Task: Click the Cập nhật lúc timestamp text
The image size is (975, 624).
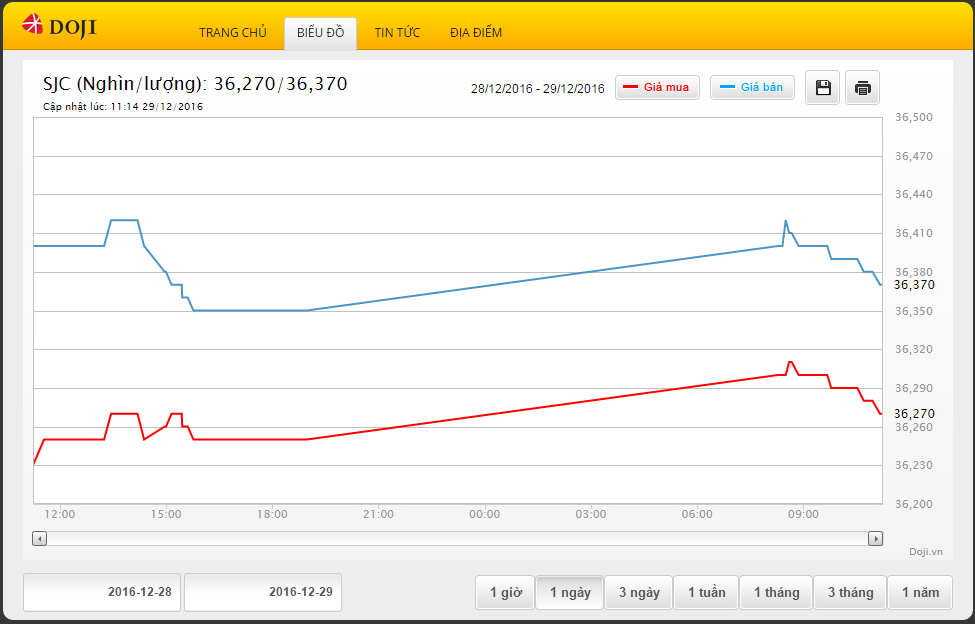Action: (122, 106)
